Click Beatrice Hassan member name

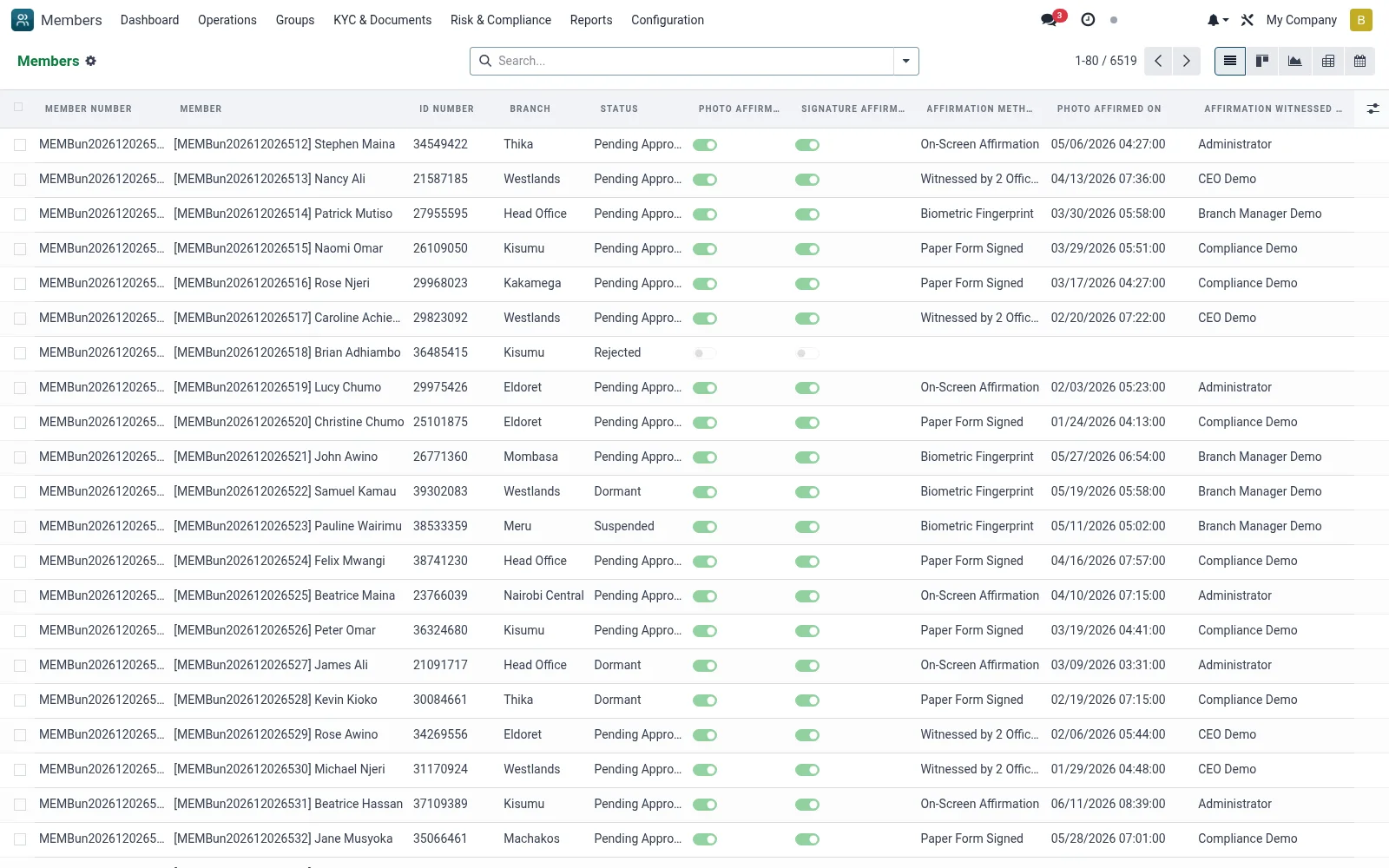tap(288, 804)
